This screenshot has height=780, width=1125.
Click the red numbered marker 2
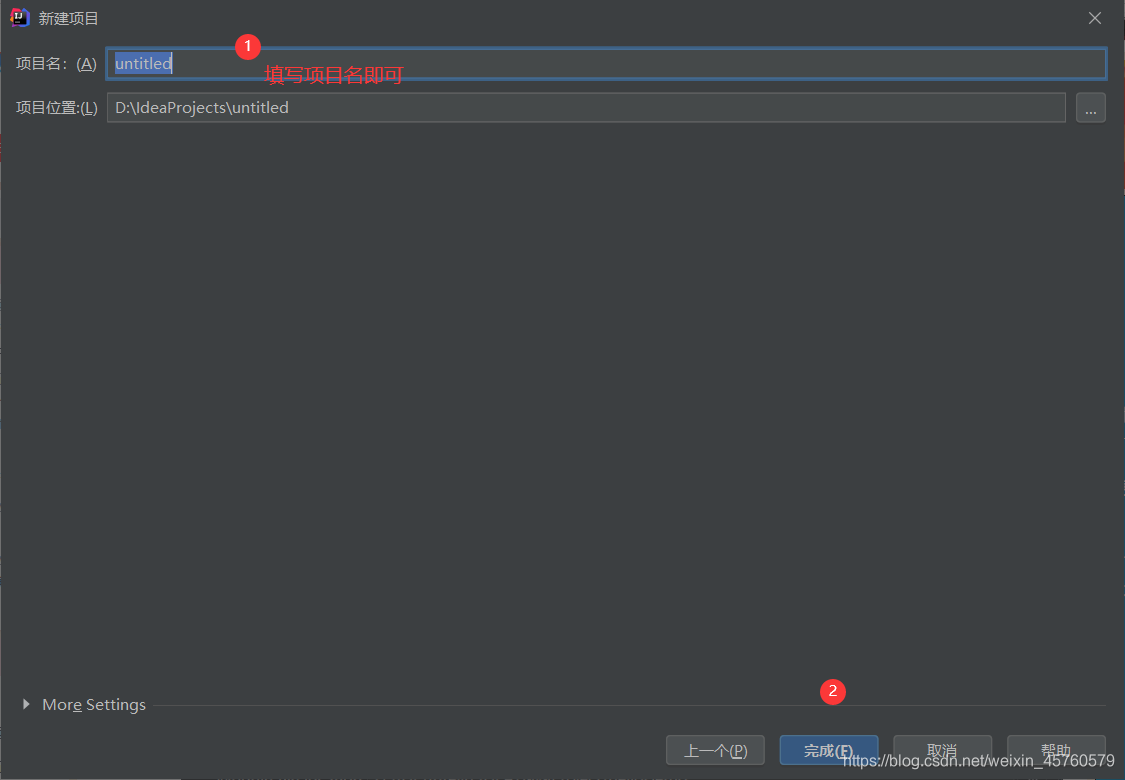click(x=832, y=691)
